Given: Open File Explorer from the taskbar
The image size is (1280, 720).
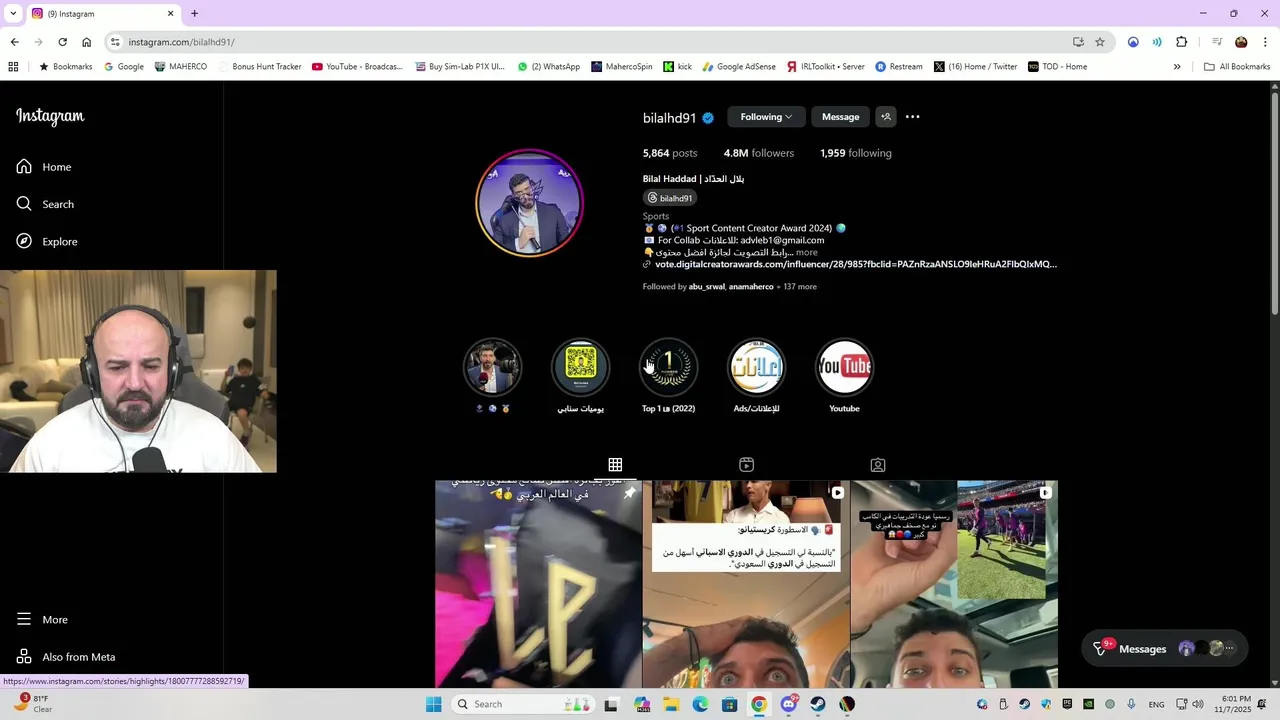Looking at the screenshot, I should 670,704.
